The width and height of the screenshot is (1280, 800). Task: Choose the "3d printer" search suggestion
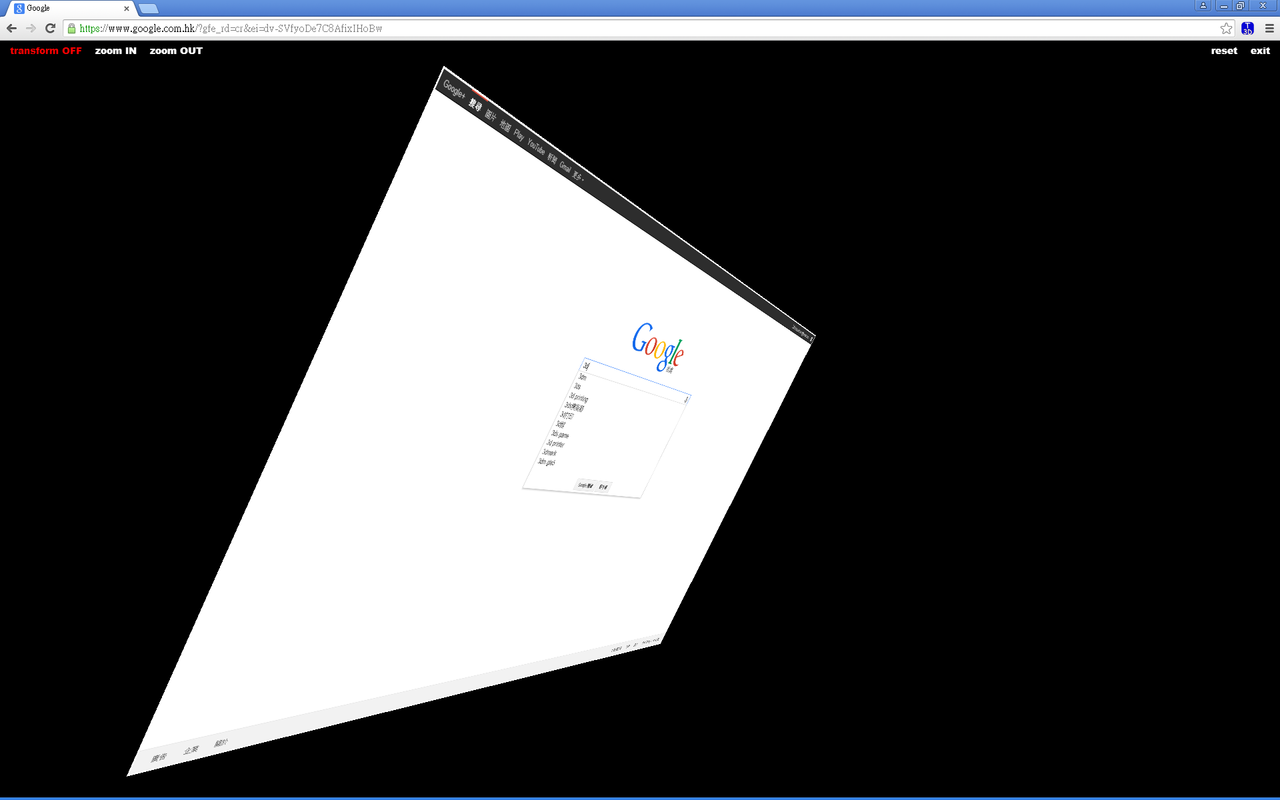pos(555,444)
